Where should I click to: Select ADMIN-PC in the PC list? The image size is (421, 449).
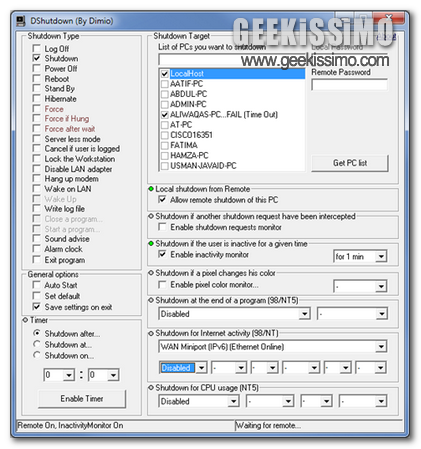[188, 104]
